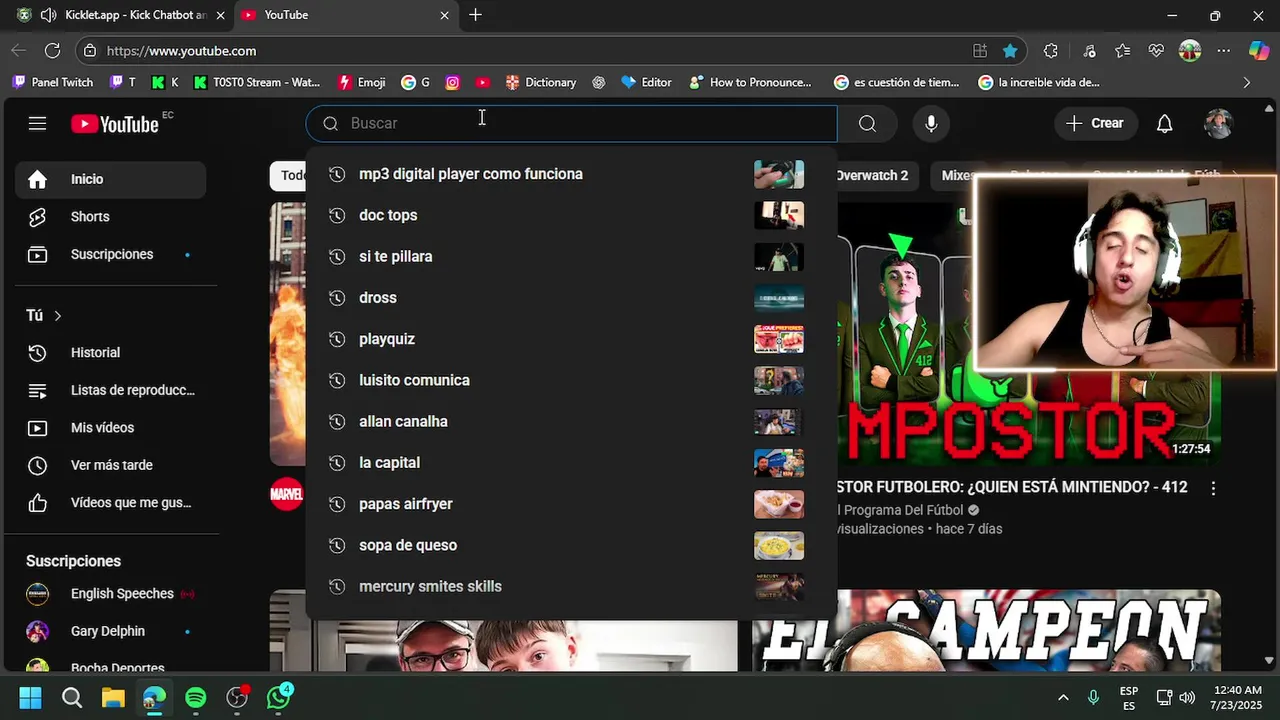Viewport: 1280px width, 720px height.
Task: Click the YouTube logo
Action: tap(115, 123)
